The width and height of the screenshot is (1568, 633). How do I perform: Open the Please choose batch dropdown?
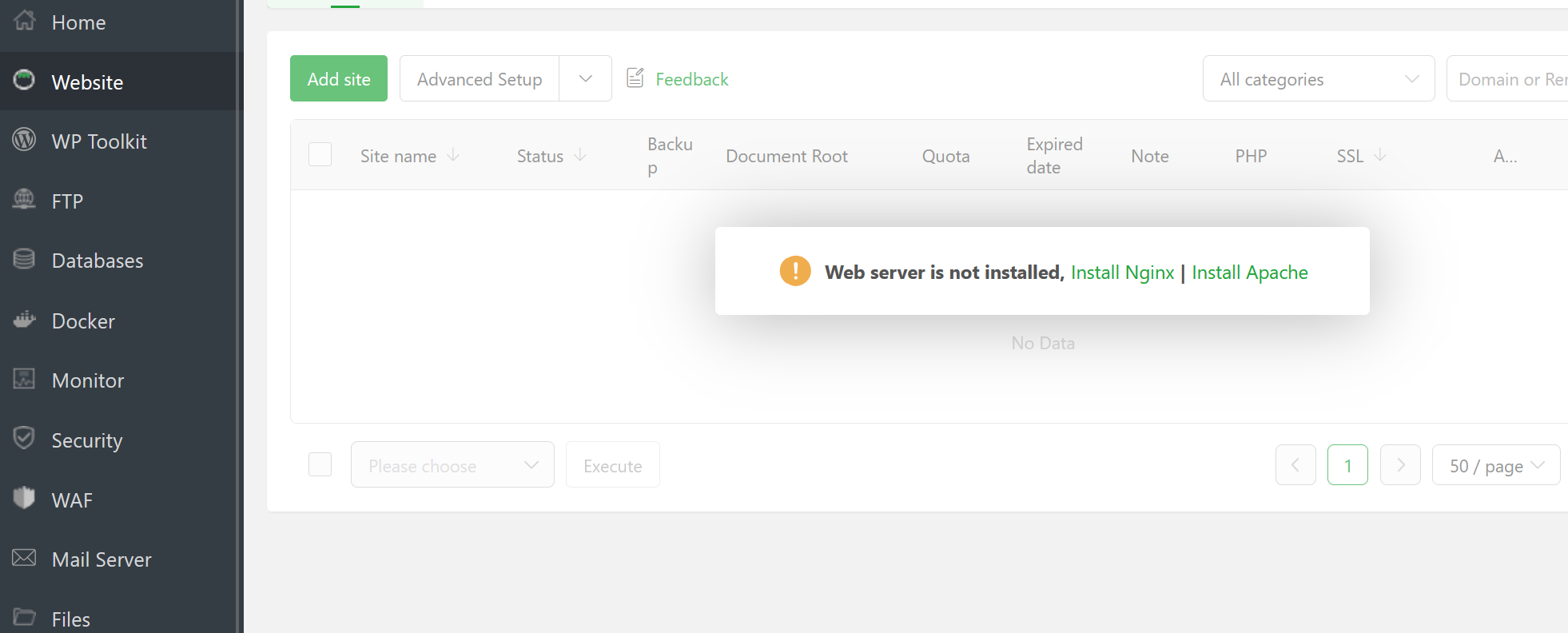(x=452, y=464)
